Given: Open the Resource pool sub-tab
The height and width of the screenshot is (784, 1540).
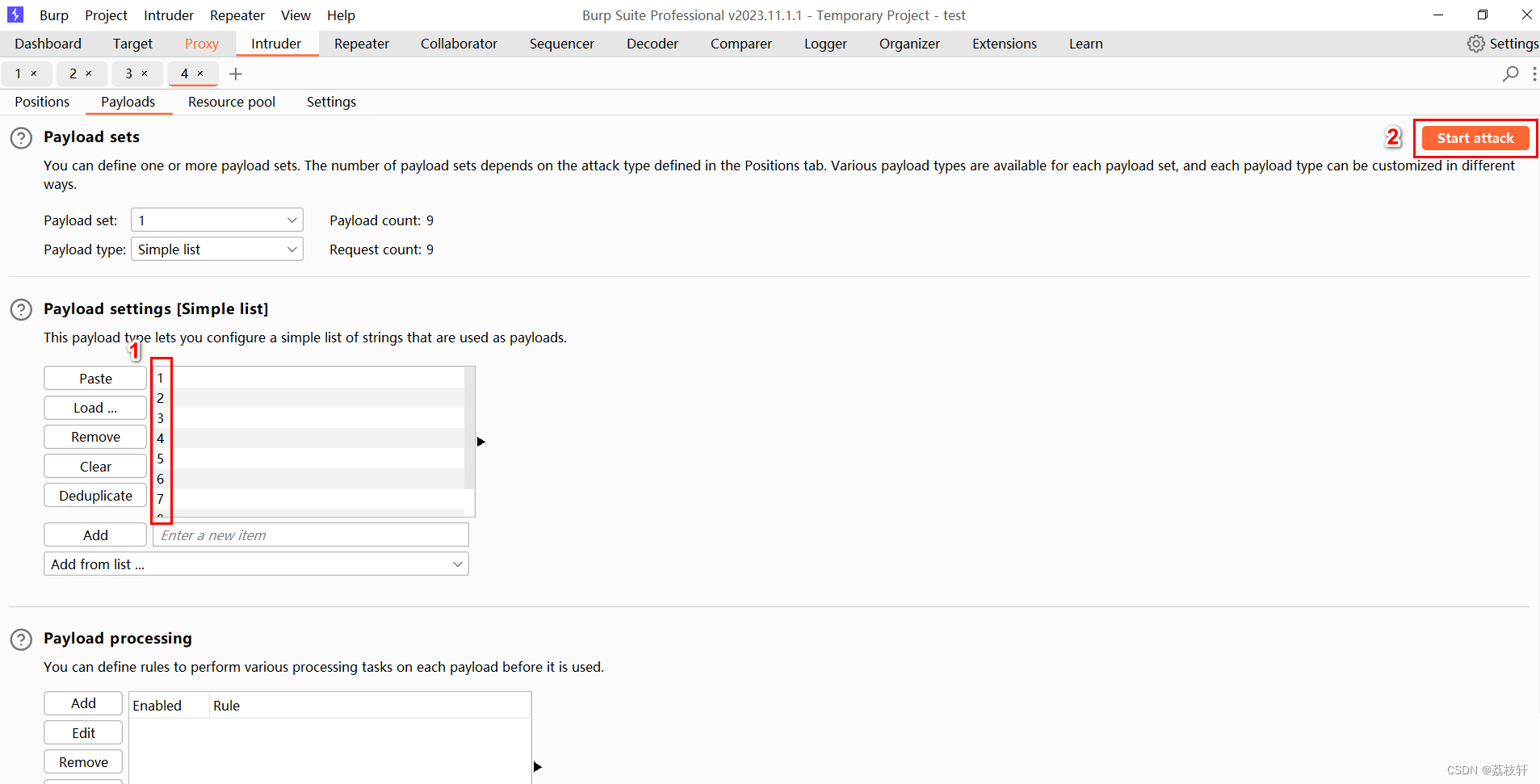Looking at the screenshot, I should click(232, 102).
